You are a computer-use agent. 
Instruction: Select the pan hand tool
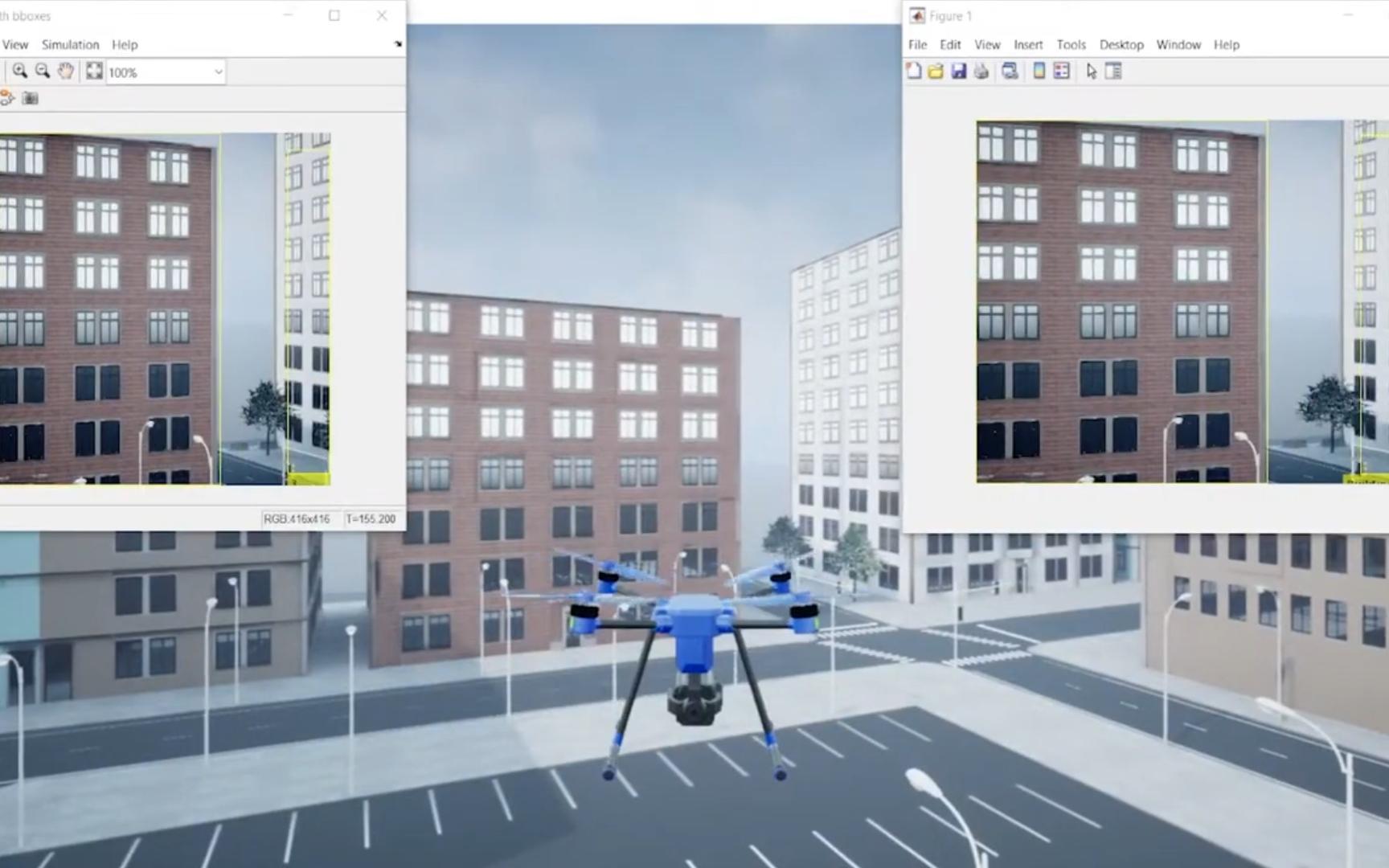pos(66,72)
